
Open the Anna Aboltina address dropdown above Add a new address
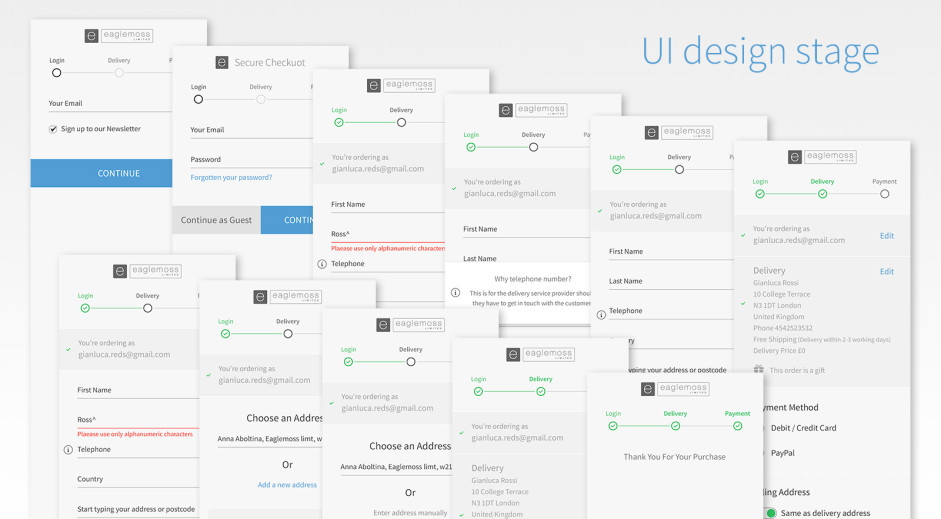[270, 439]
